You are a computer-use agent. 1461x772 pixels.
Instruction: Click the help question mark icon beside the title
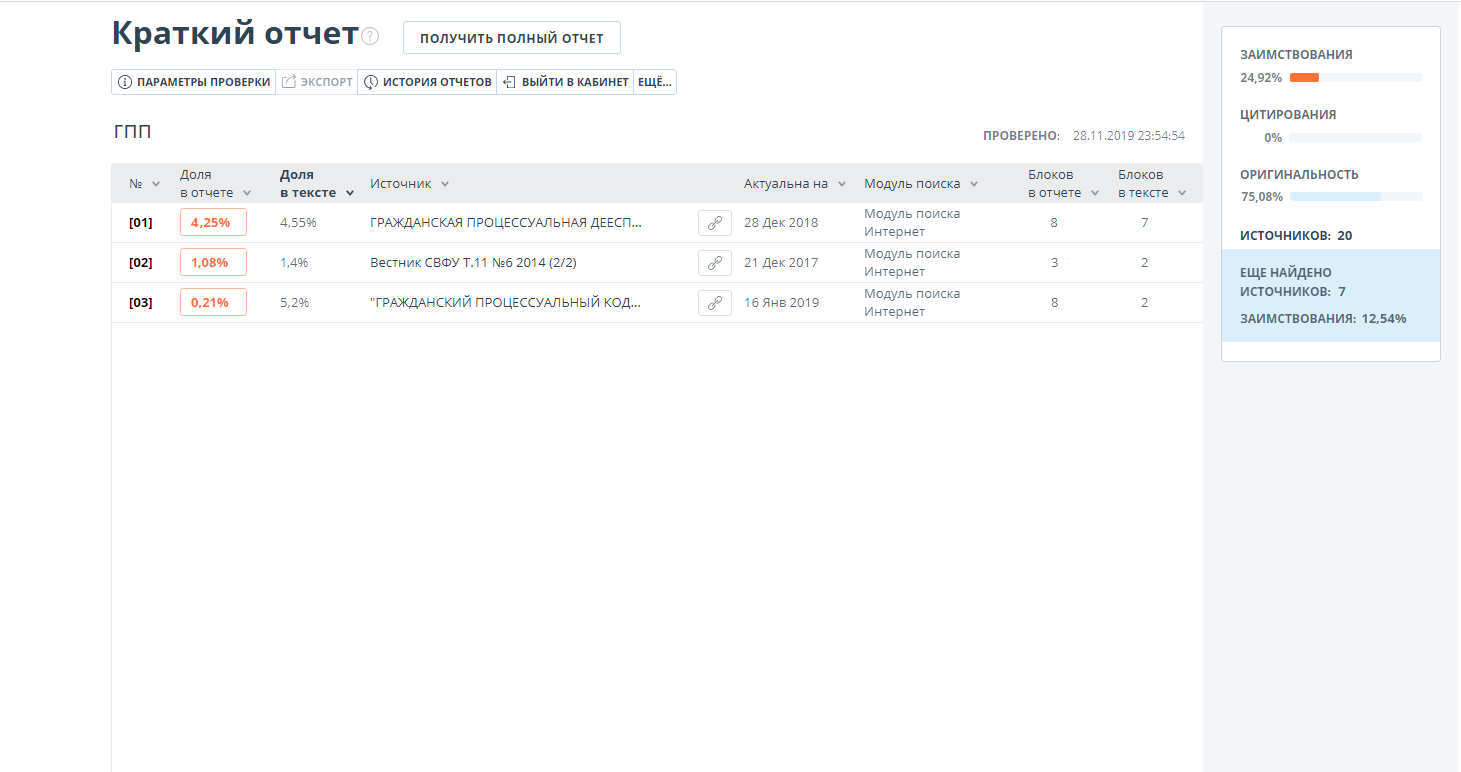click(371, 37)
